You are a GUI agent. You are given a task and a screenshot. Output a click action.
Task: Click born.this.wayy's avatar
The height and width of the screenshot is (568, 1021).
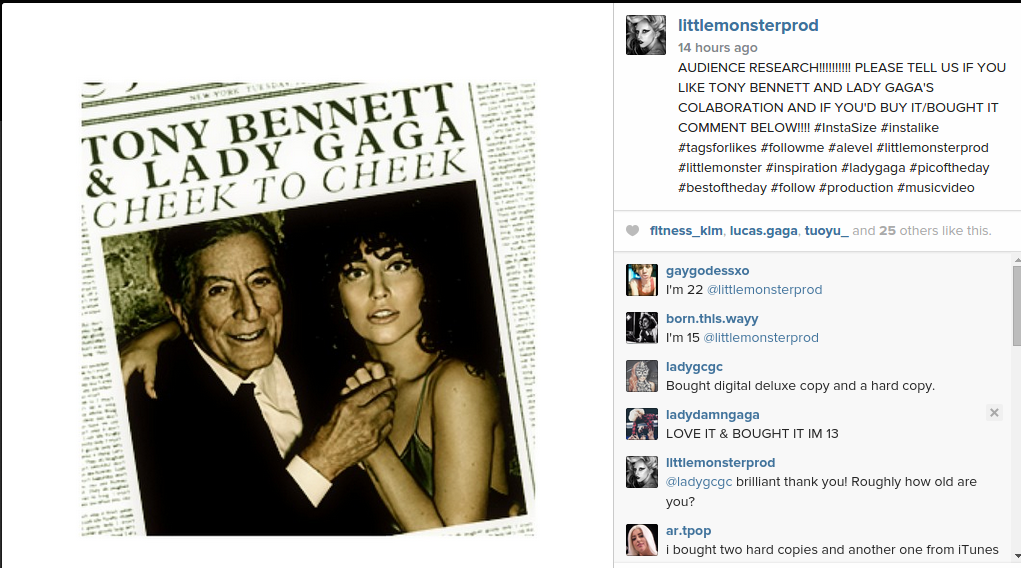(x=641, y=328)
